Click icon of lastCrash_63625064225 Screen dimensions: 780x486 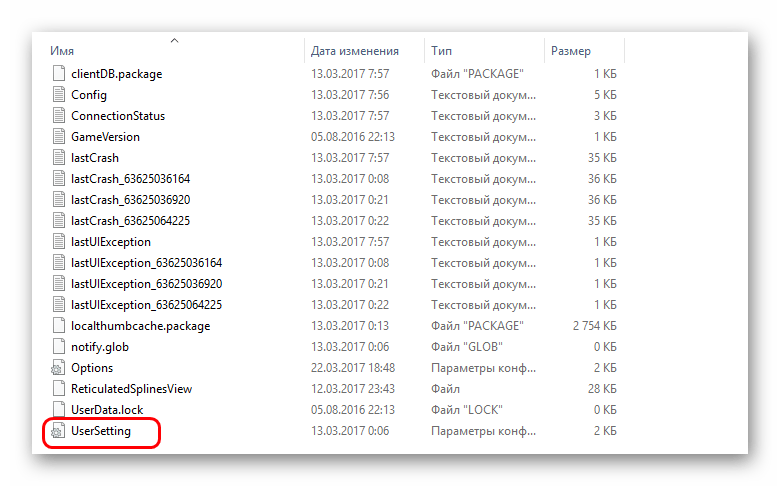pyautogui.click(x=59, y=220)
